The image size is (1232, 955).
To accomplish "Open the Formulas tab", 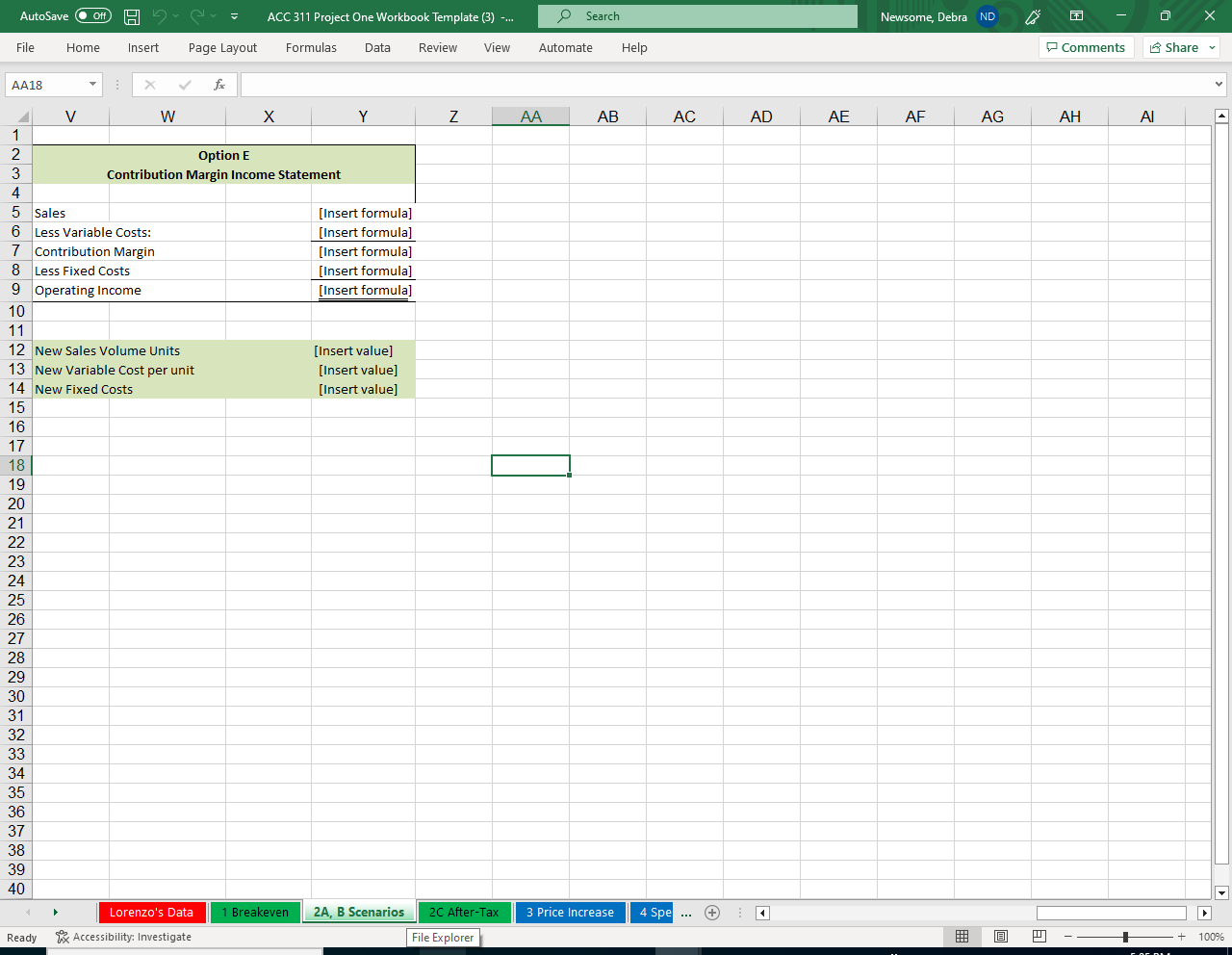I will tap(311, 47).
